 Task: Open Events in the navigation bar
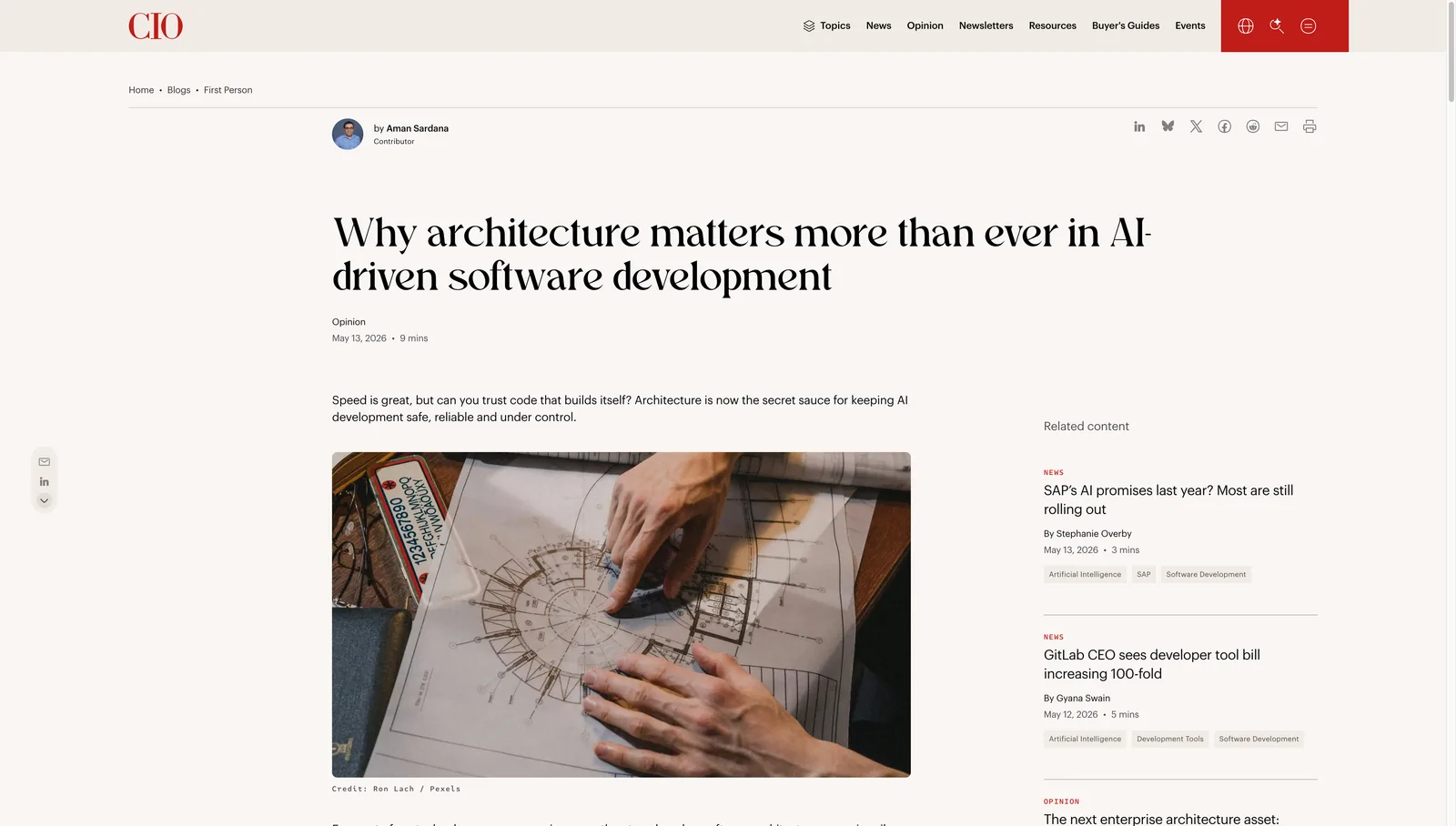click(x=1189, y=25)
